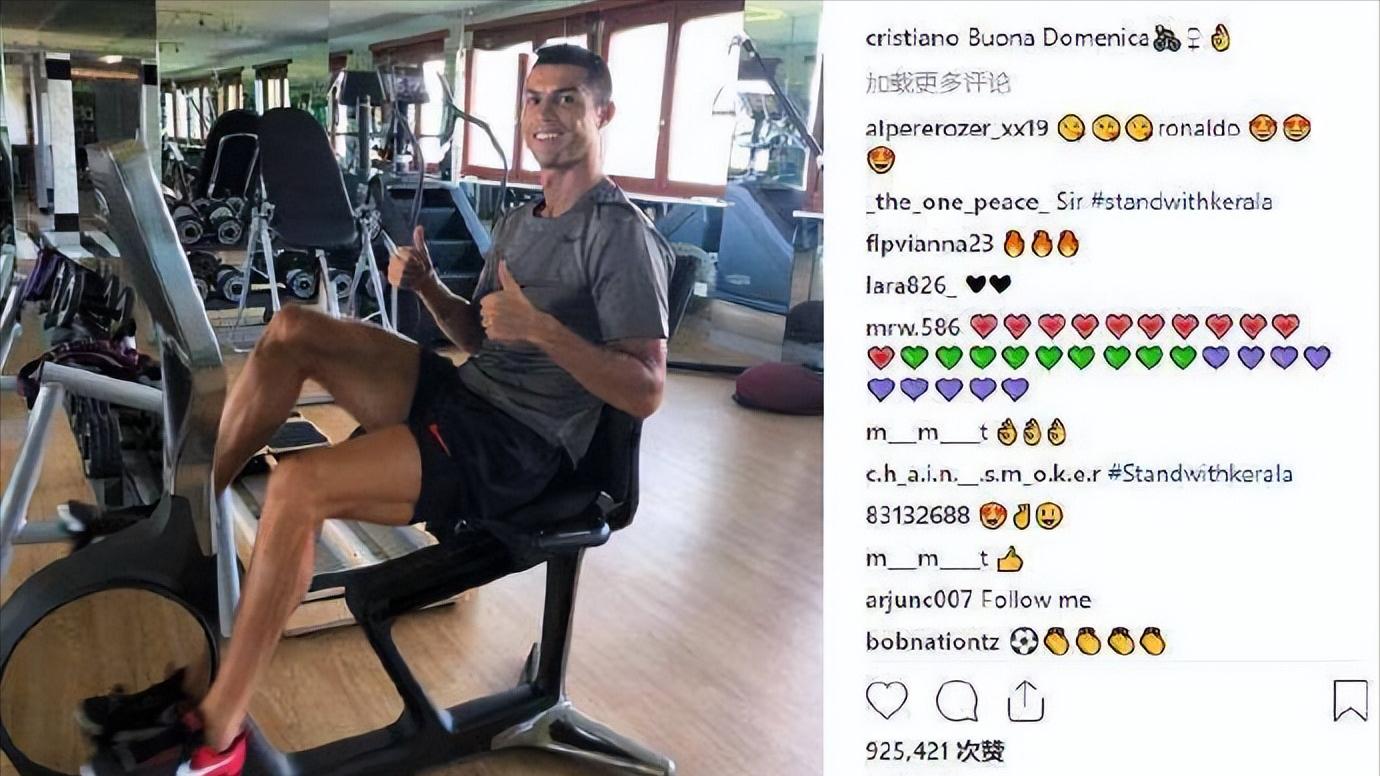Click the #standwithkerala hashtag by _the_one_peace_

(x=1181, y=202)
